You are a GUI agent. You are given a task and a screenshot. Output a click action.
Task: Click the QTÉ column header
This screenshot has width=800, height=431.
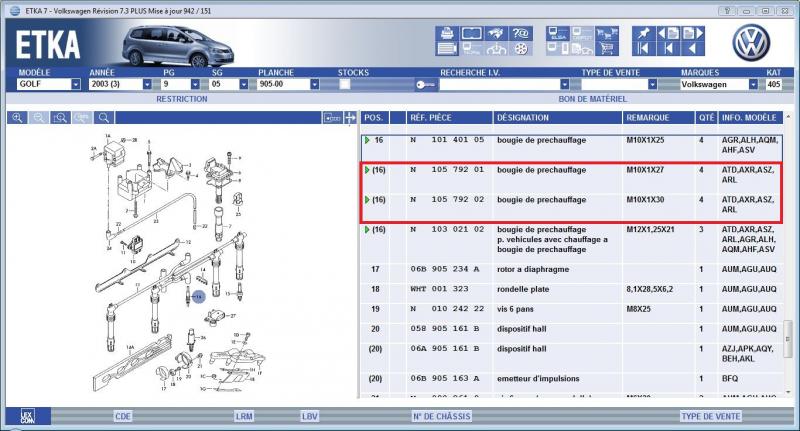coord(707,118)
